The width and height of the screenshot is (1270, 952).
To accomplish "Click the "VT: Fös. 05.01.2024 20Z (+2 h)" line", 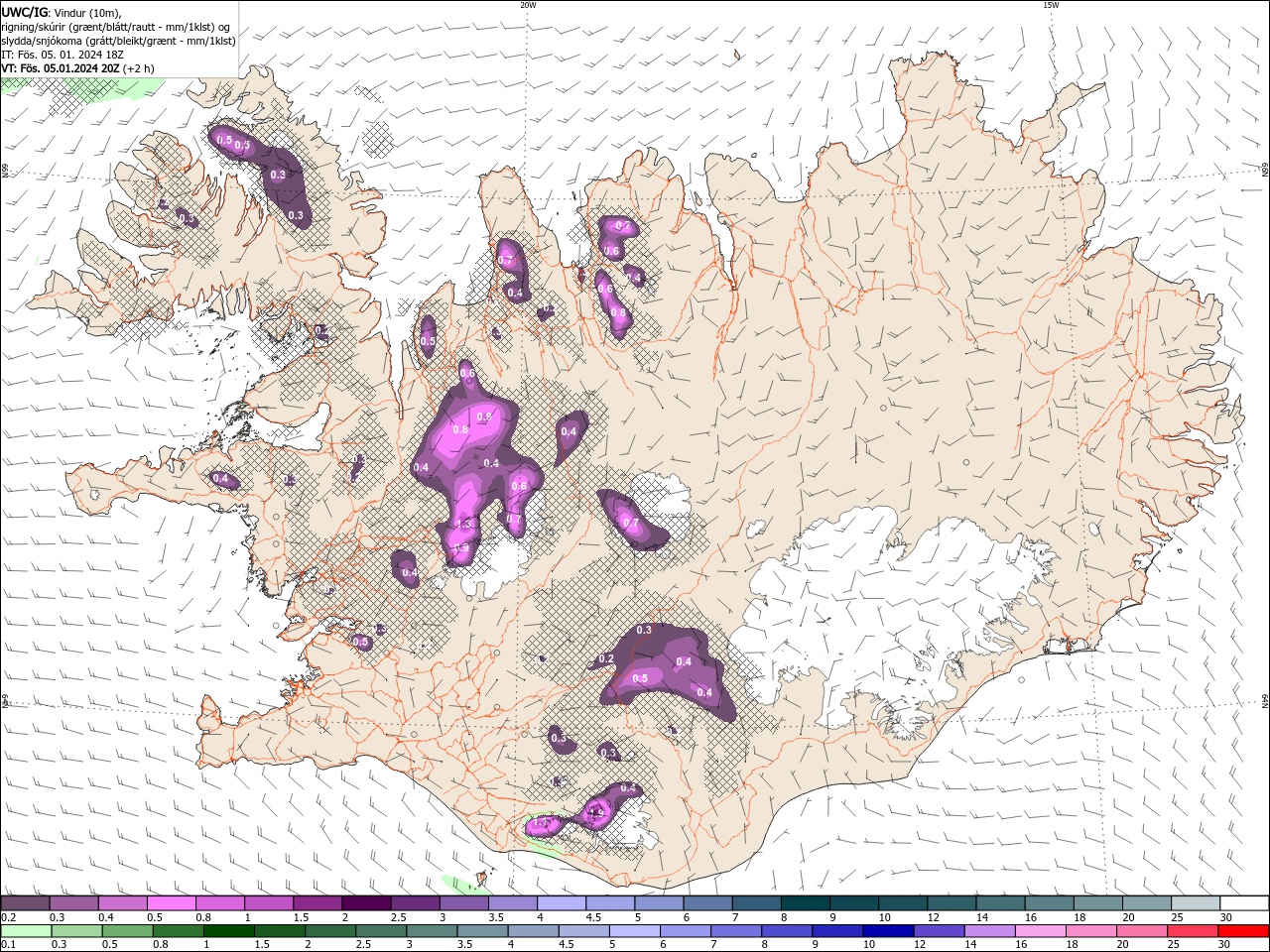I will [77, 68].
